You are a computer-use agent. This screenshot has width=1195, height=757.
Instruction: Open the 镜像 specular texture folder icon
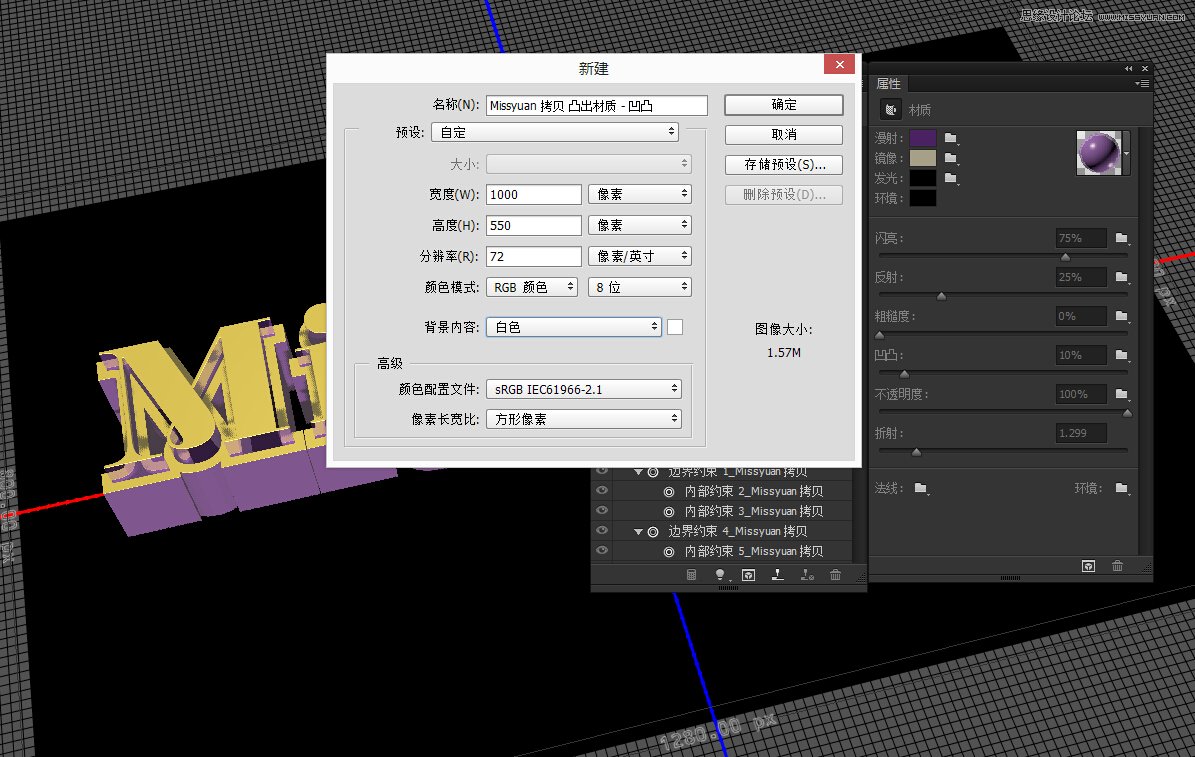click(x=951, y=158)
